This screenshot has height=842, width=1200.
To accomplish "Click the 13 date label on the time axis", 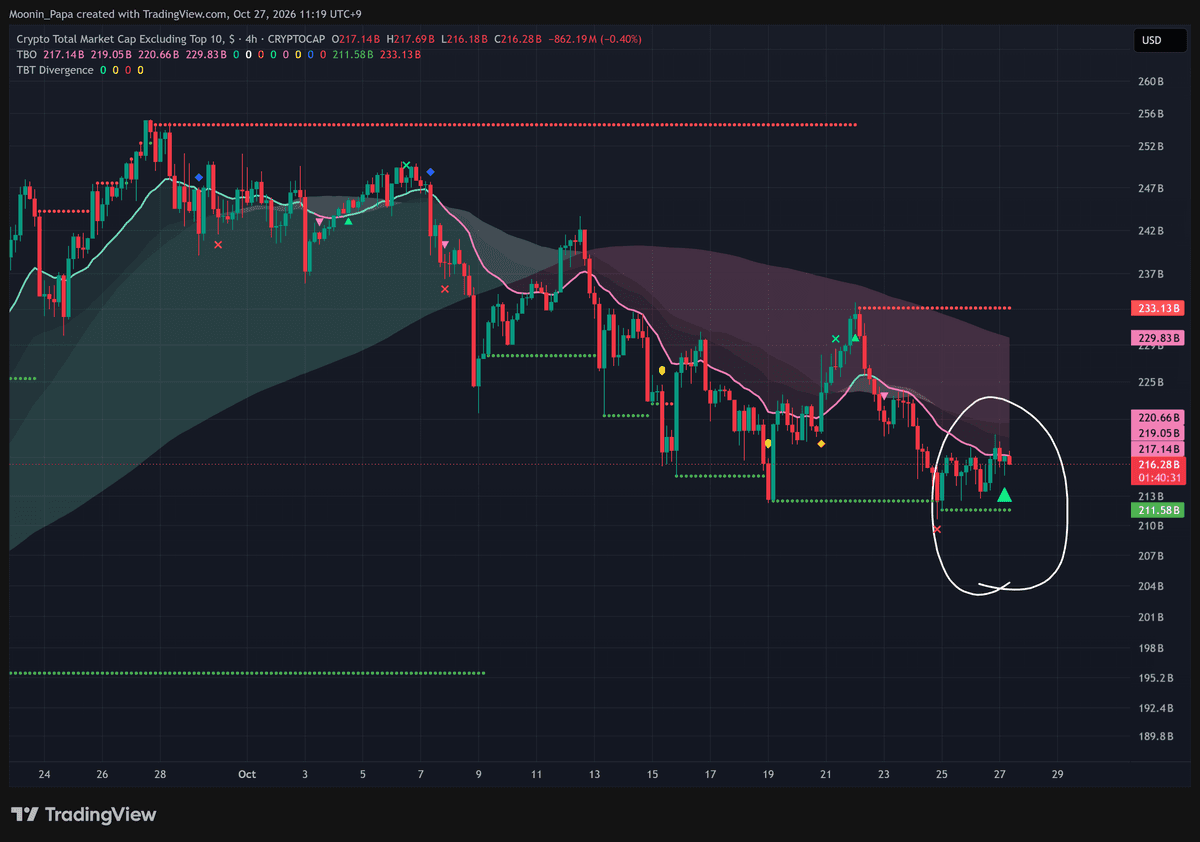I will click(x=595, y=774).
